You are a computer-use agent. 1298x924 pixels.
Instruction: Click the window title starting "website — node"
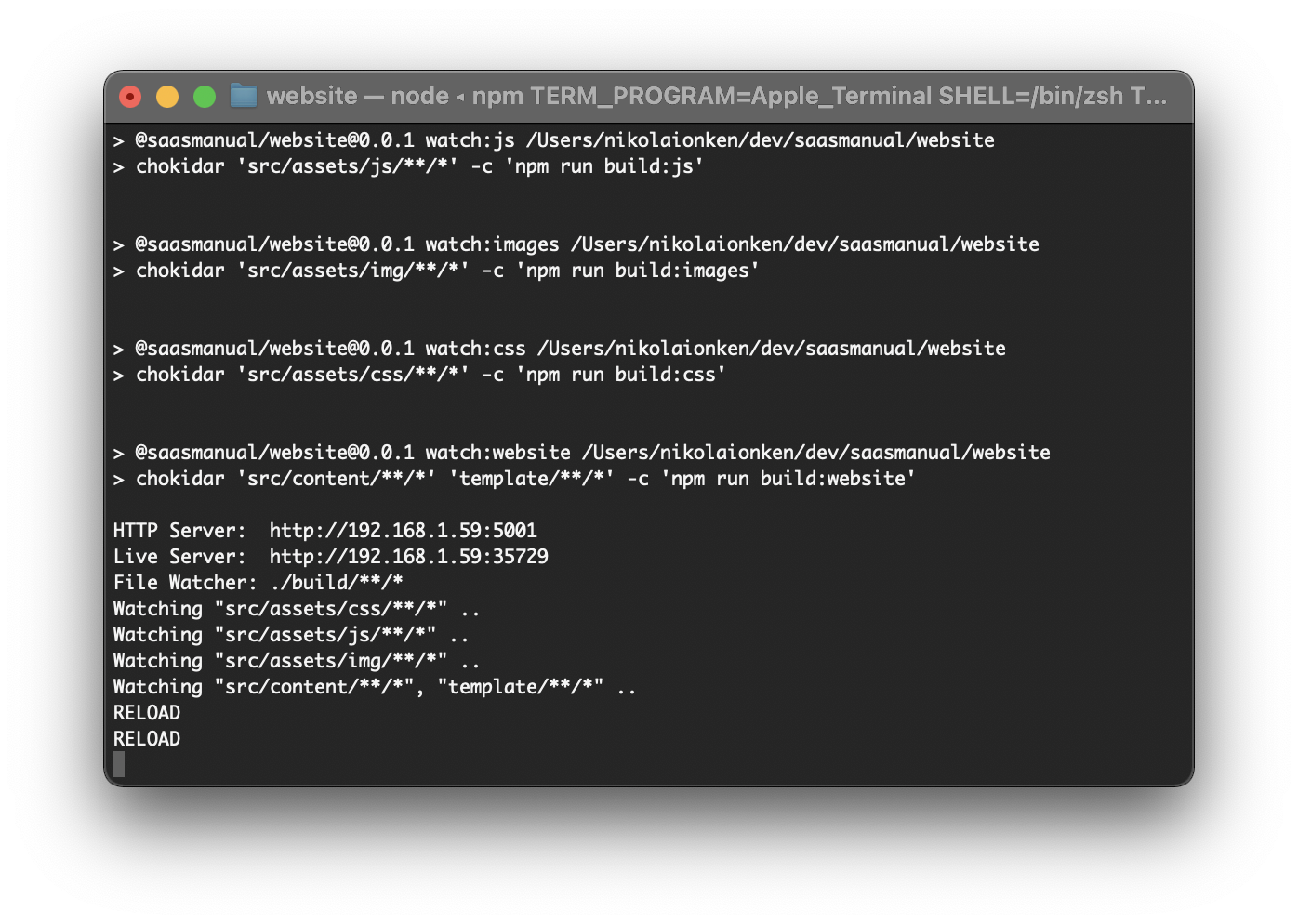pyautogui.click(x=716, y=96)
